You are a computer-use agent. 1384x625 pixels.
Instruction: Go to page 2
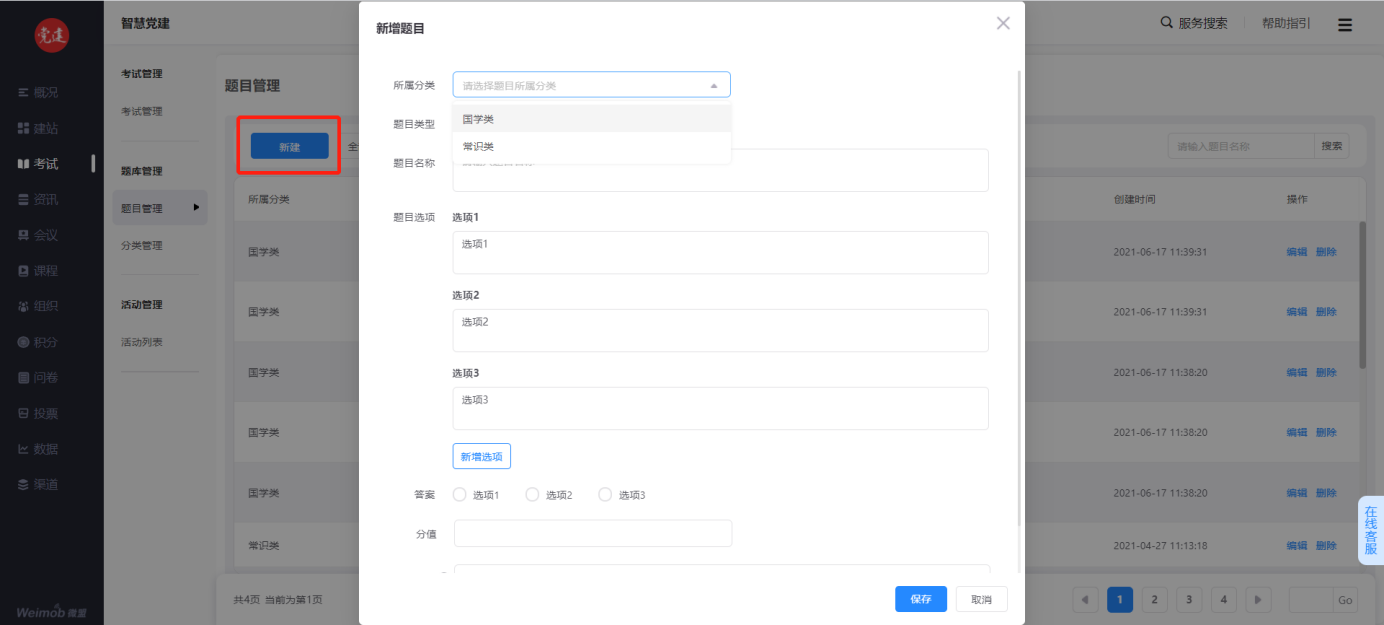(x=1154, y=600)
